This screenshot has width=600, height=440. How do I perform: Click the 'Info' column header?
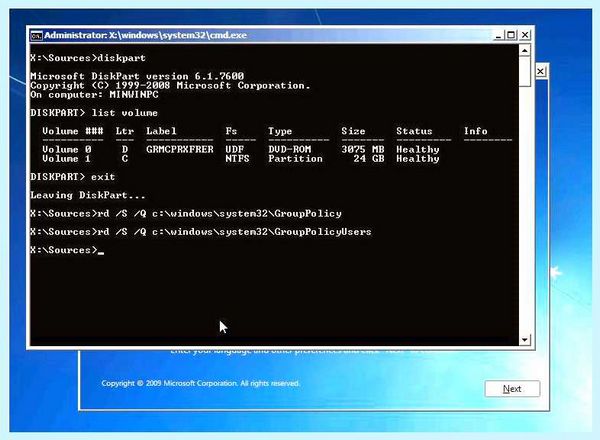pos(476,131)
